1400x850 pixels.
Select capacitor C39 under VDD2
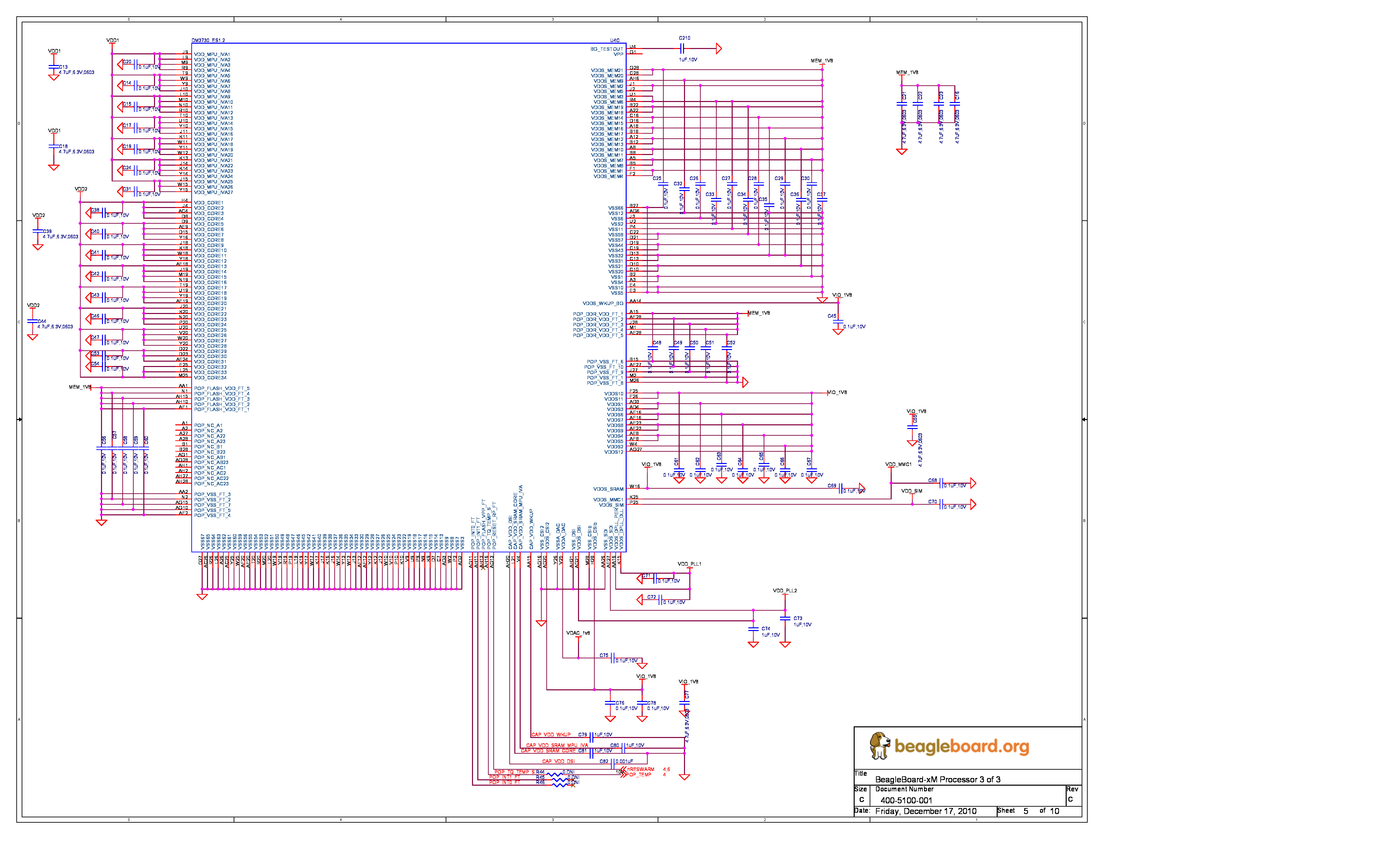[38, 231]
